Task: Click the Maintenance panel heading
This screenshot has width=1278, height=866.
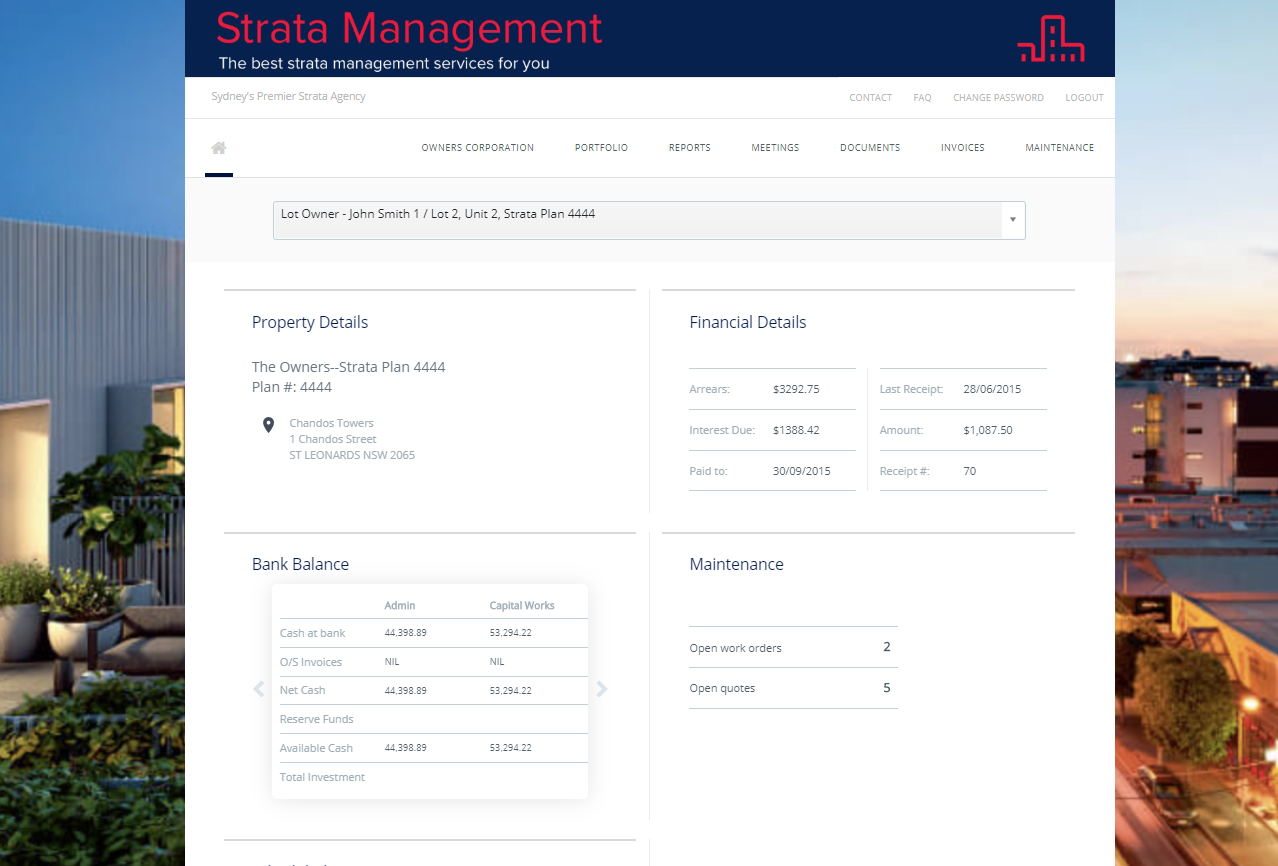Action: pyautogui.click(x=736, y=564)
